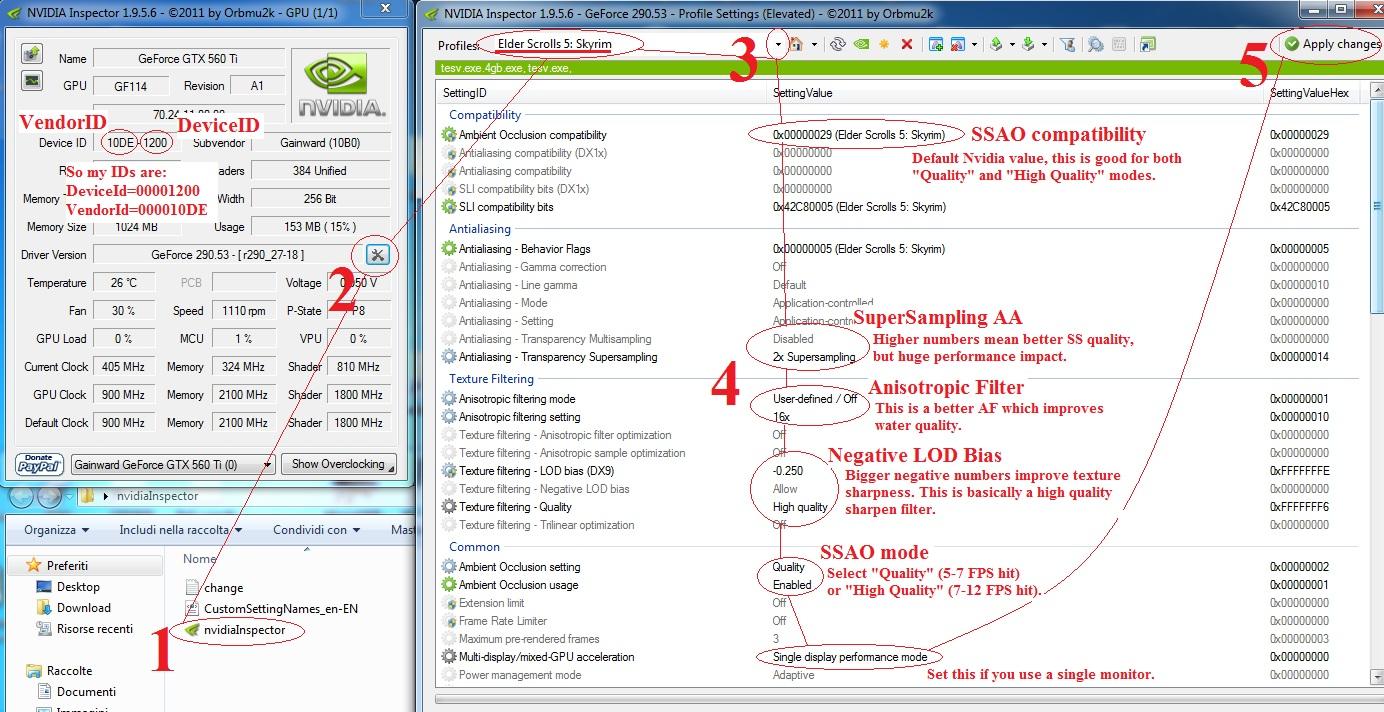1384x712 pixels.
Task: Click the yellow star create profile icon
Action: [884, 44]
